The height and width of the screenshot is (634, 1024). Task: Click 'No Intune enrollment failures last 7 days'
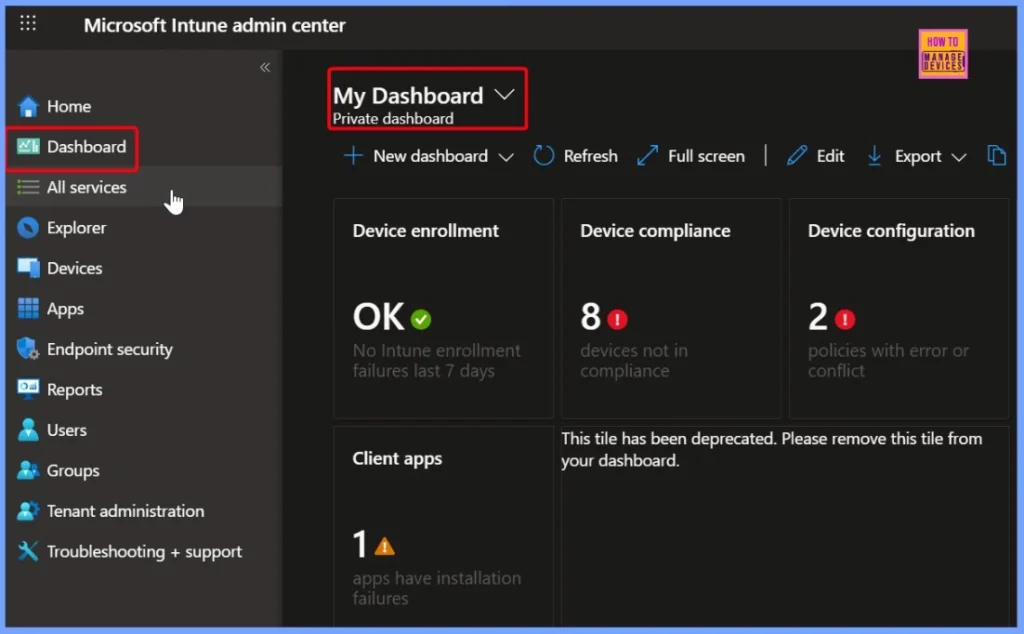(436, 360)
